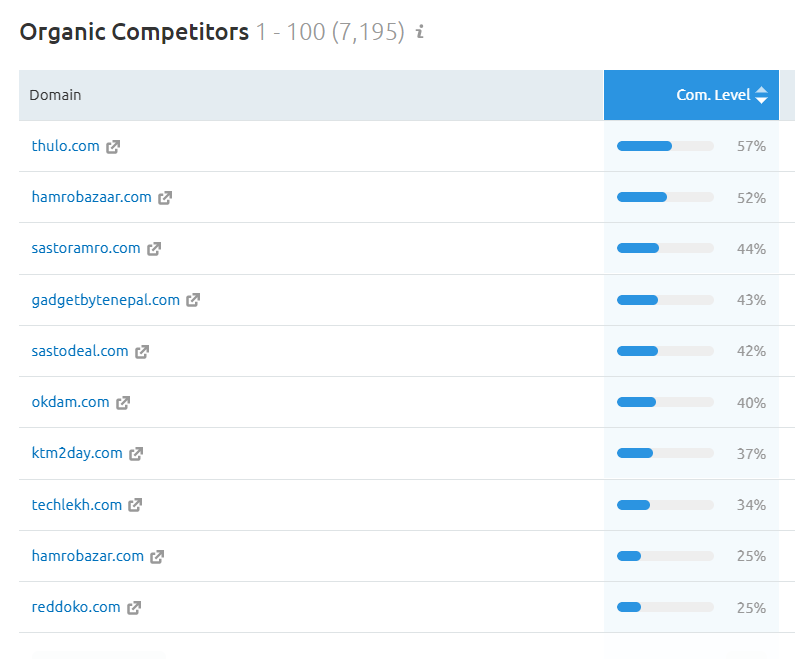This screenshot has width=795, height=659.
Task: Open the okdam.com domain link
Action: [x=70, y=402]
